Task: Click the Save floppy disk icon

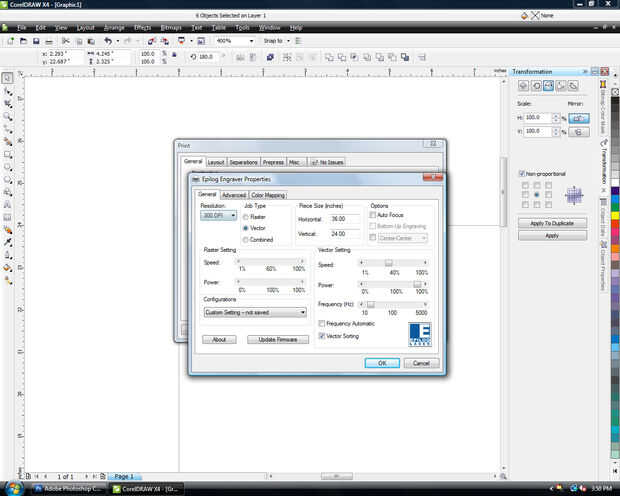Action: coord(36,41)
